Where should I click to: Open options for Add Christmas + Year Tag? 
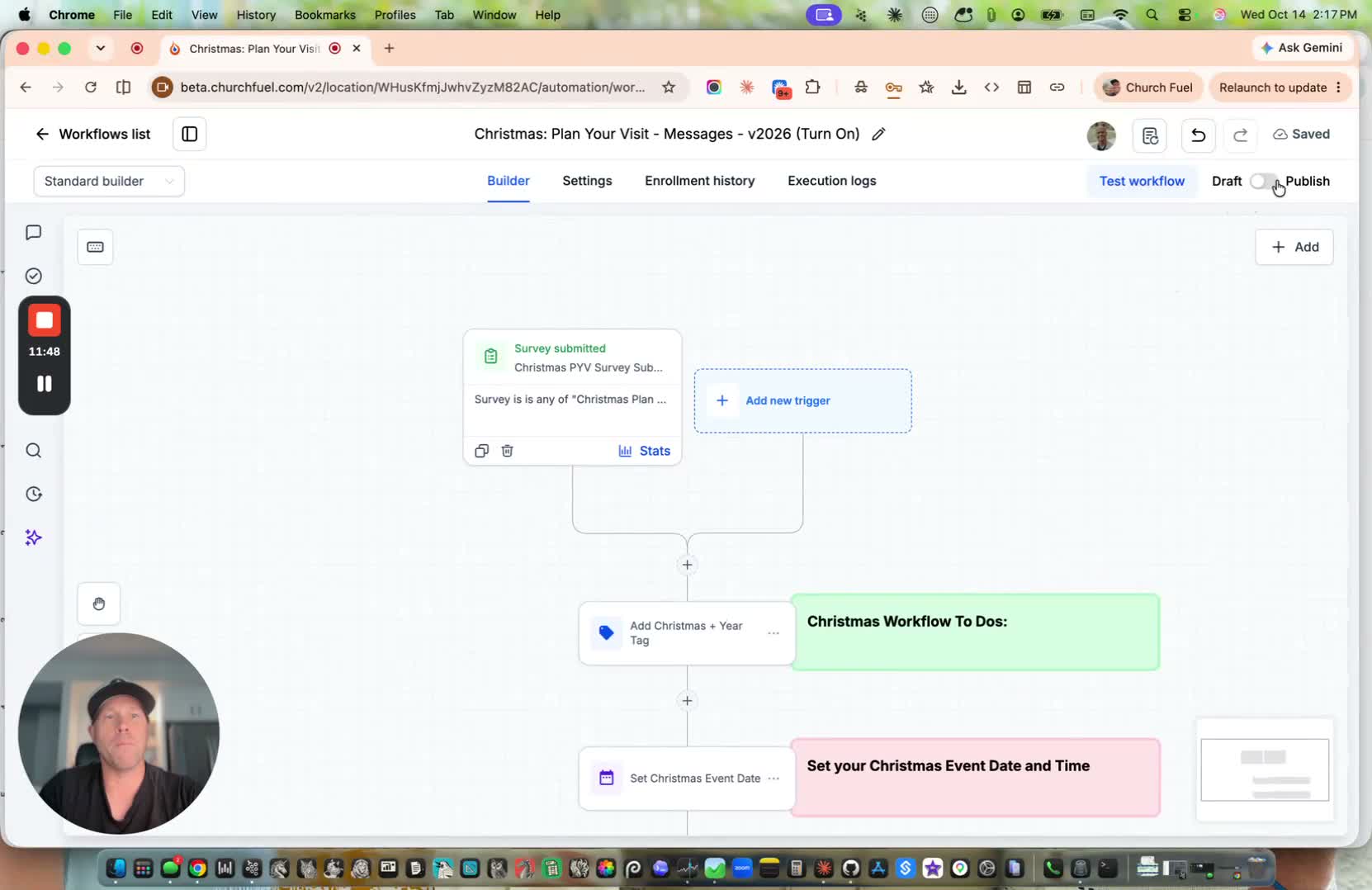[x=774, y=633]
